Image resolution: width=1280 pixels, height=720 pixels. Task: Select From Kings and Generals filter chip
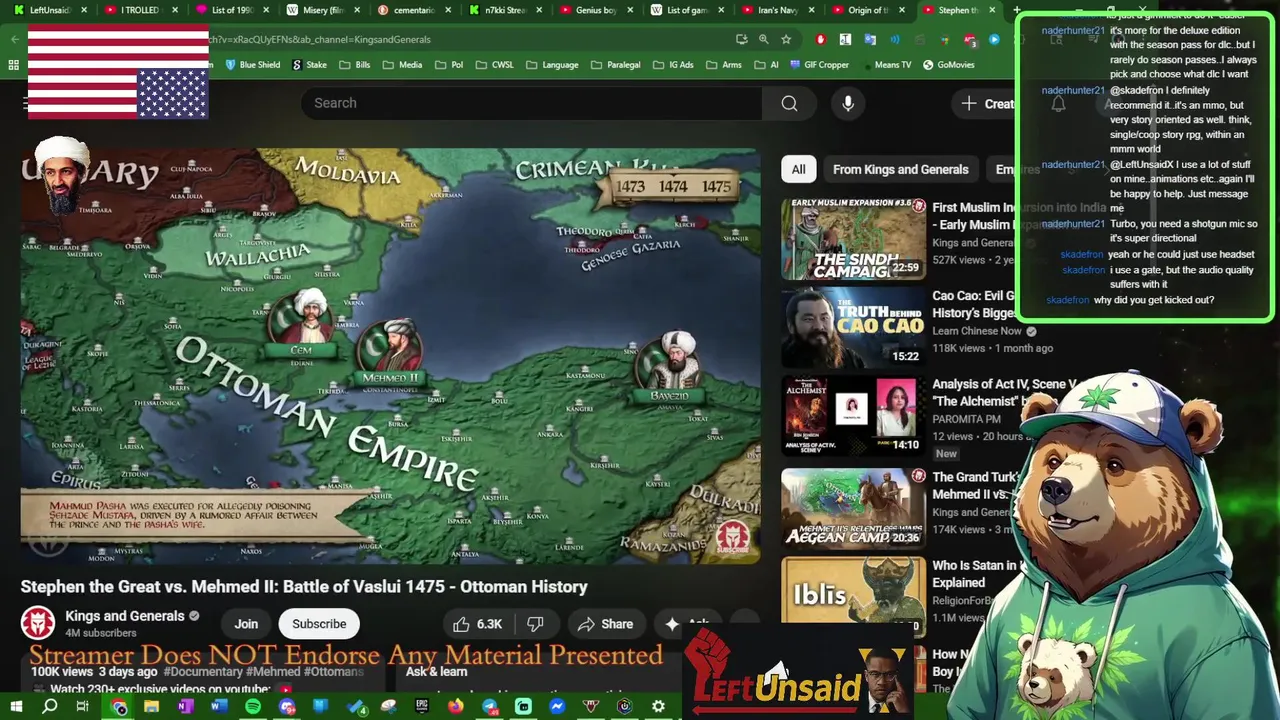[x=900, y=169]
